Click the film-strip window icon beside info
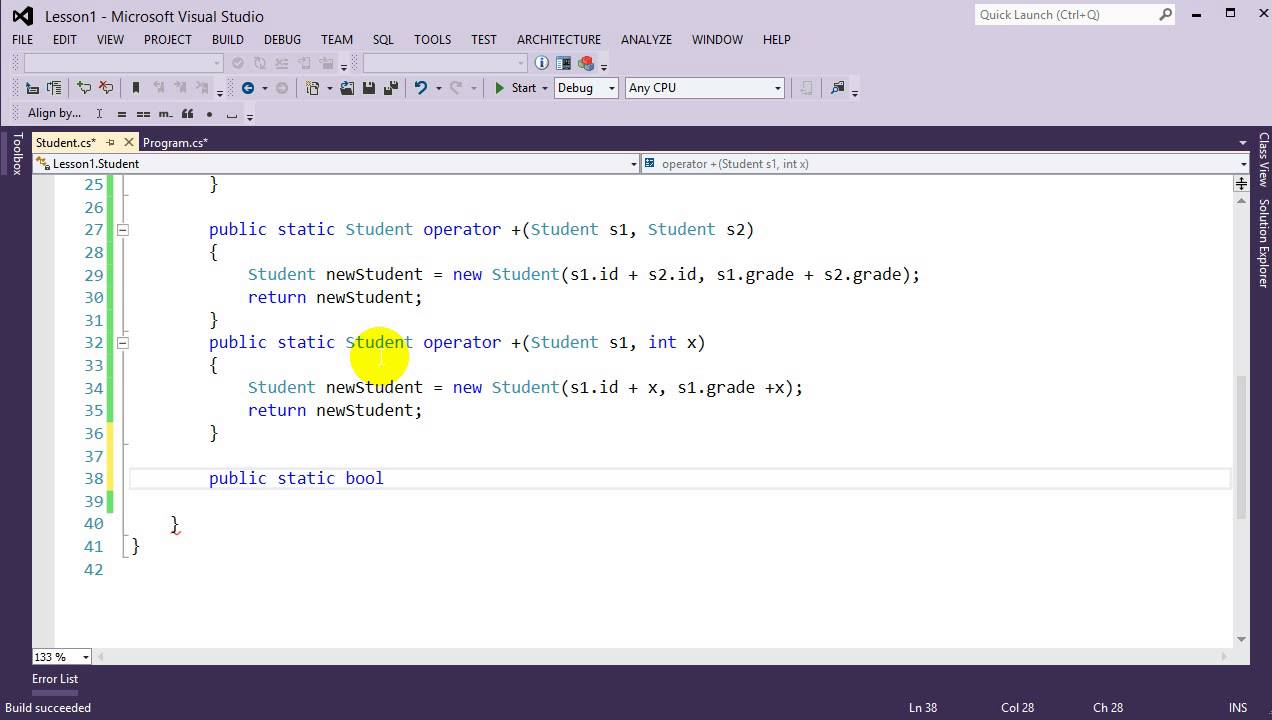This screenshot has height=720, width=1272. pos(563,63)
